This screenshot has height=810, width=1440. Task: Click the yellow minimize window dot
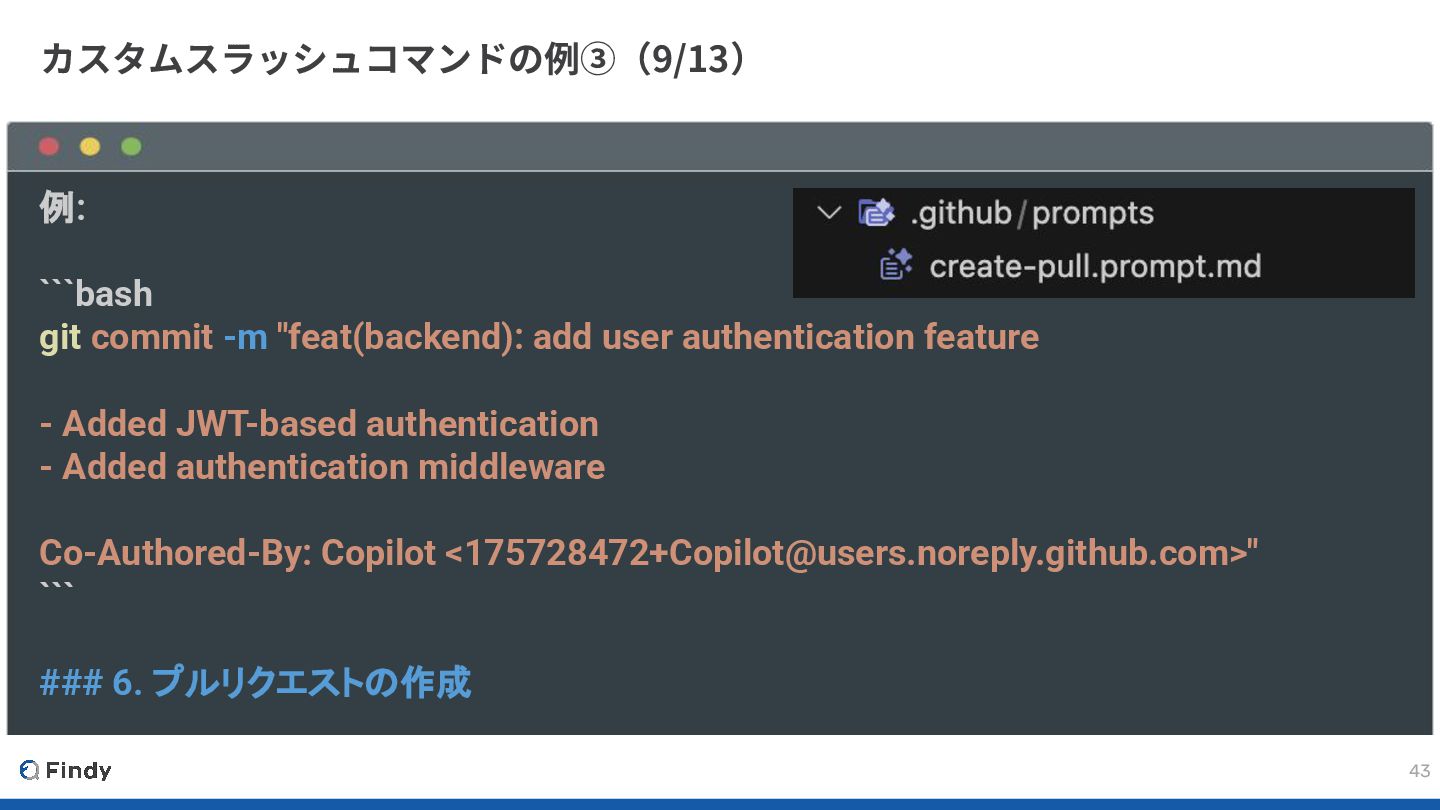[90, 147]
